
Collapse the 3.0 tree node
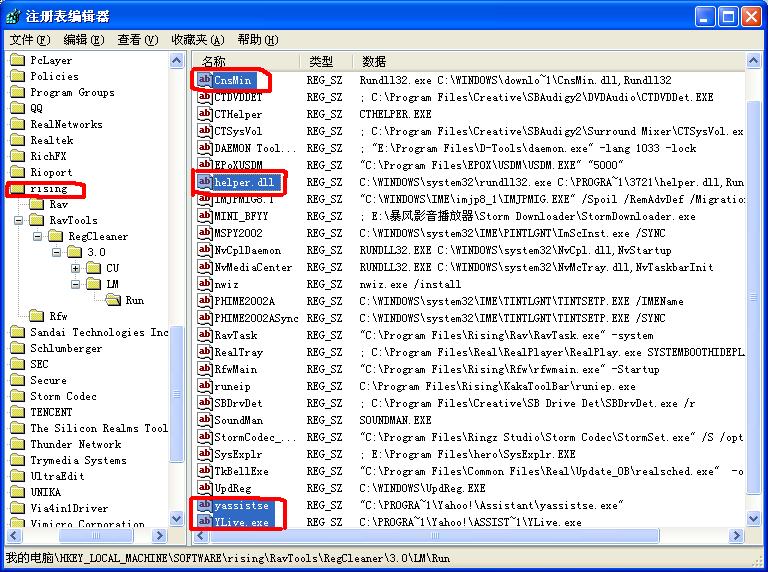(57, 252)
